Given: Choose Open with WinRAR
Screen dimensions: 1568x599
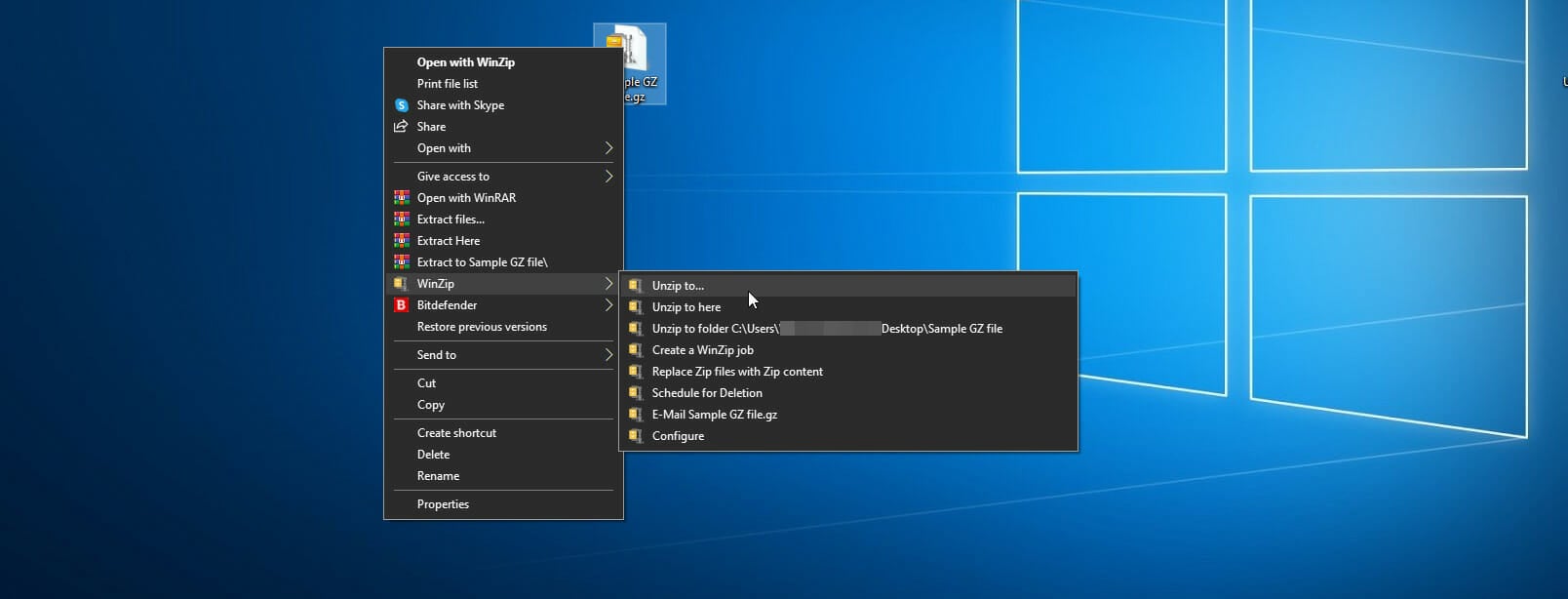Looking at the screenshot, I should coord(503,198).
